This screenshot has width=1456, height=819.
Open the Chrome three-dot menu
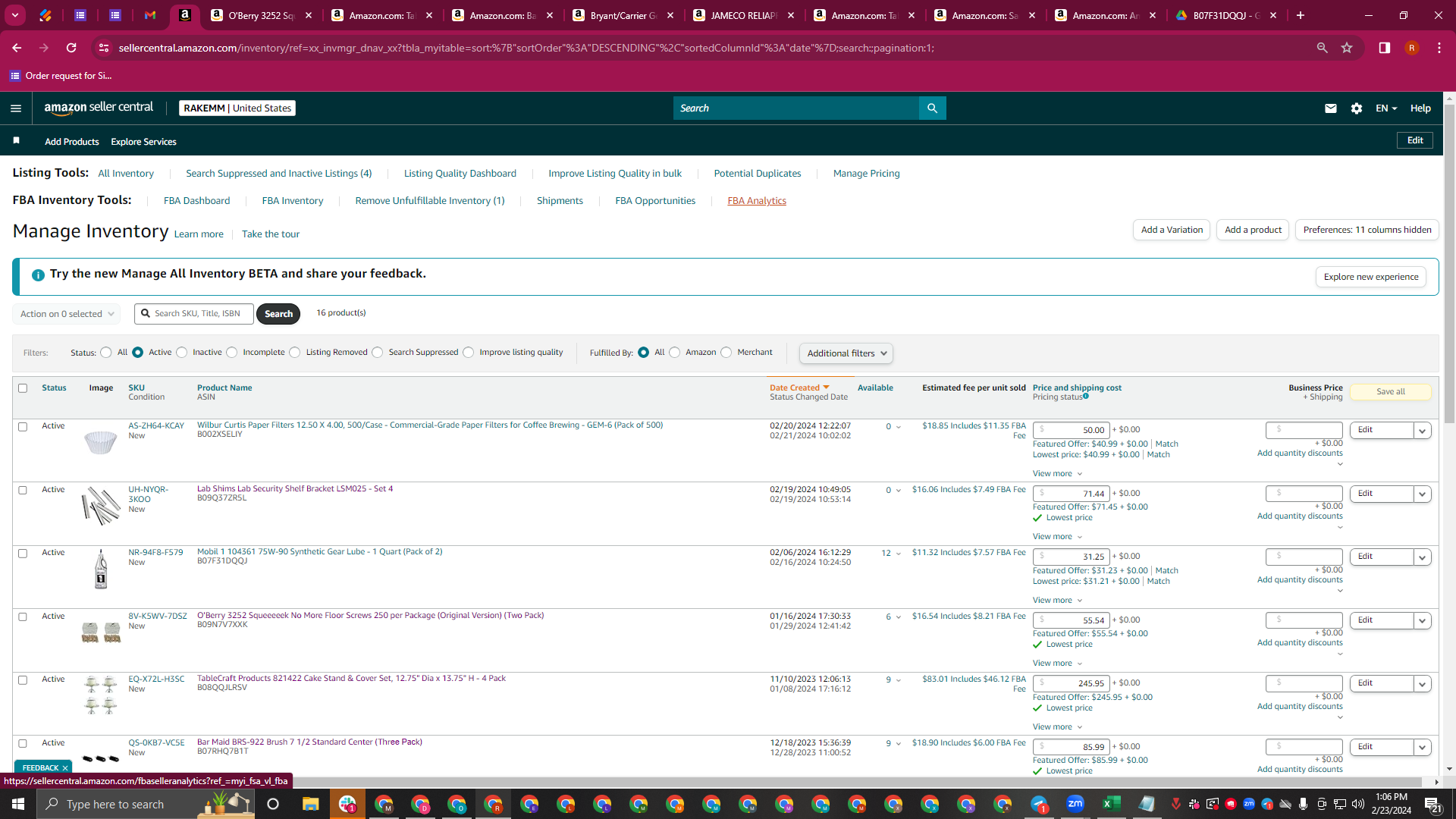pos(1439,48)
